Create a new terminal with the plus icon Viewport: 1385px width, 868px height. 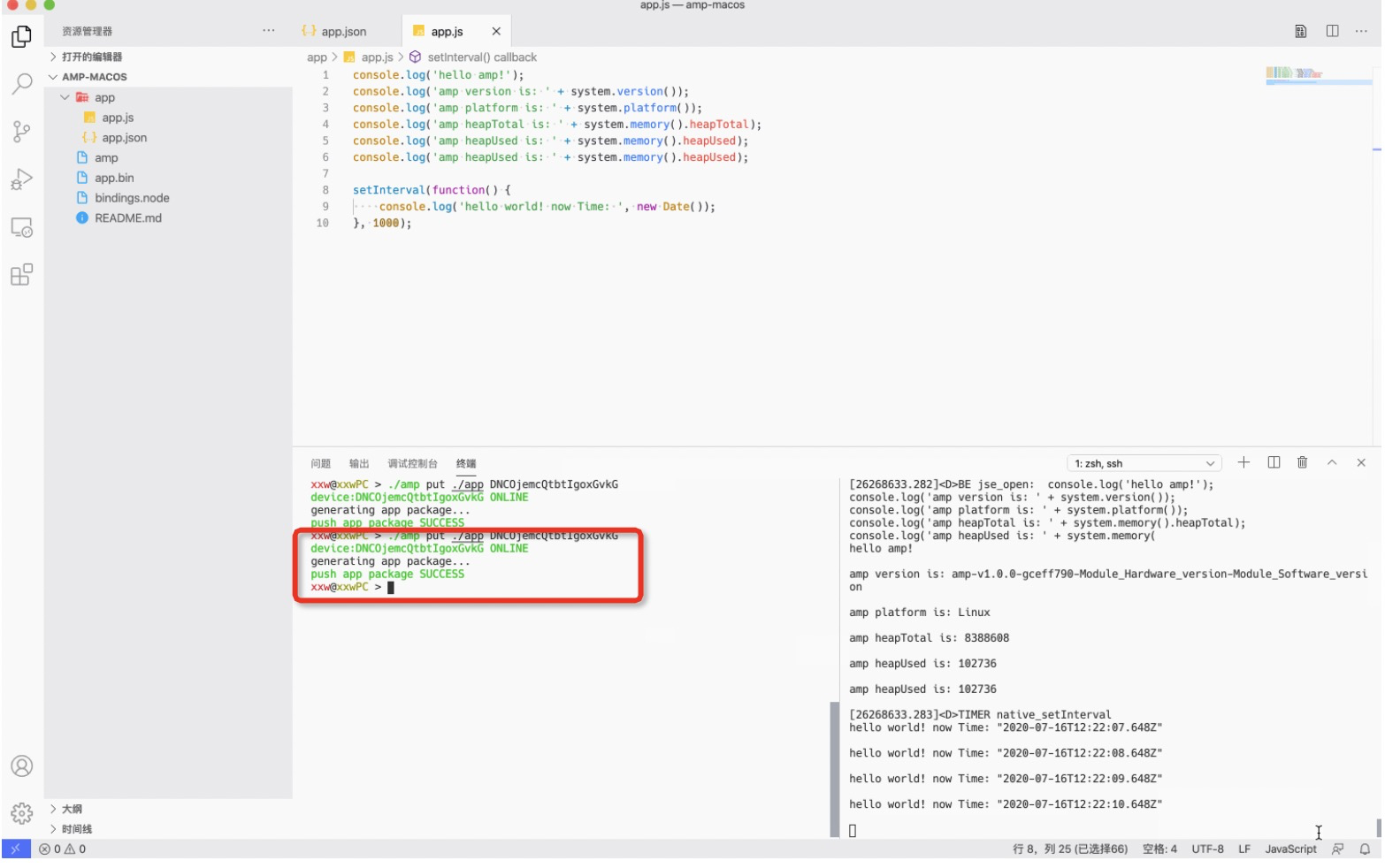pos(1244,461)
